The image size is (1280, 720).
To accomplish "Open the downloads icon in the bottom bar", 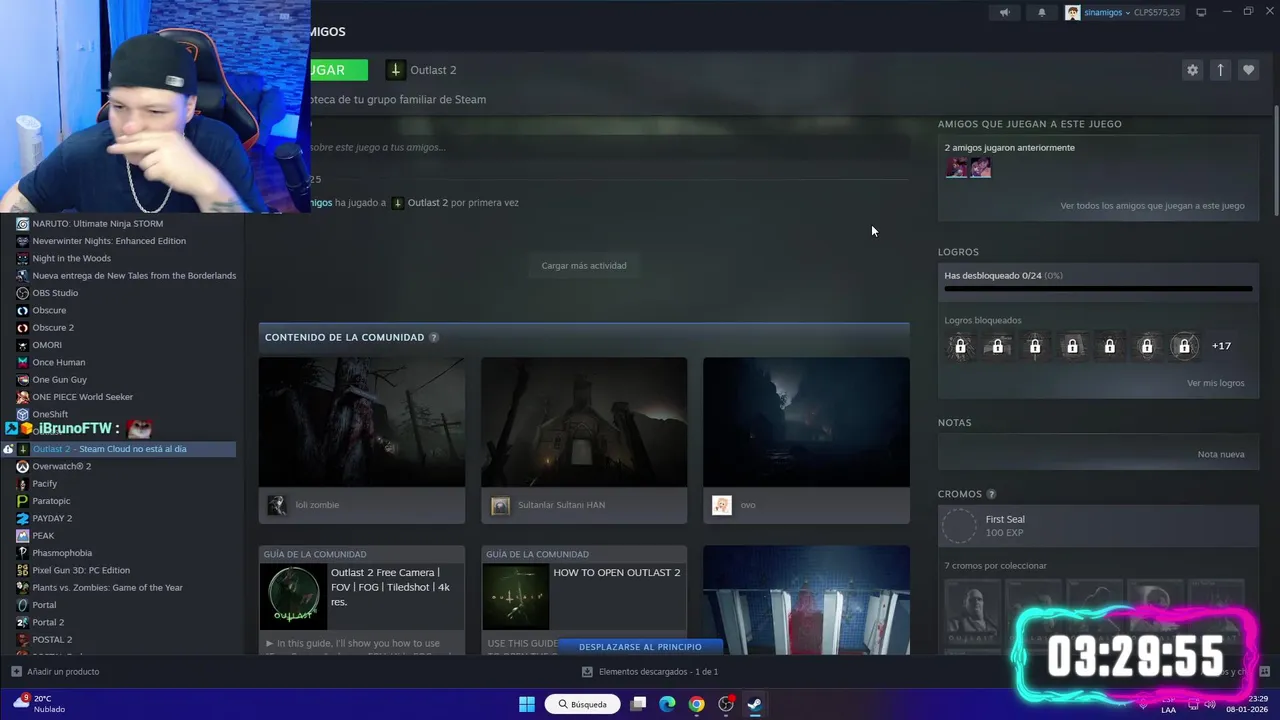I will (x=587, y=672).
